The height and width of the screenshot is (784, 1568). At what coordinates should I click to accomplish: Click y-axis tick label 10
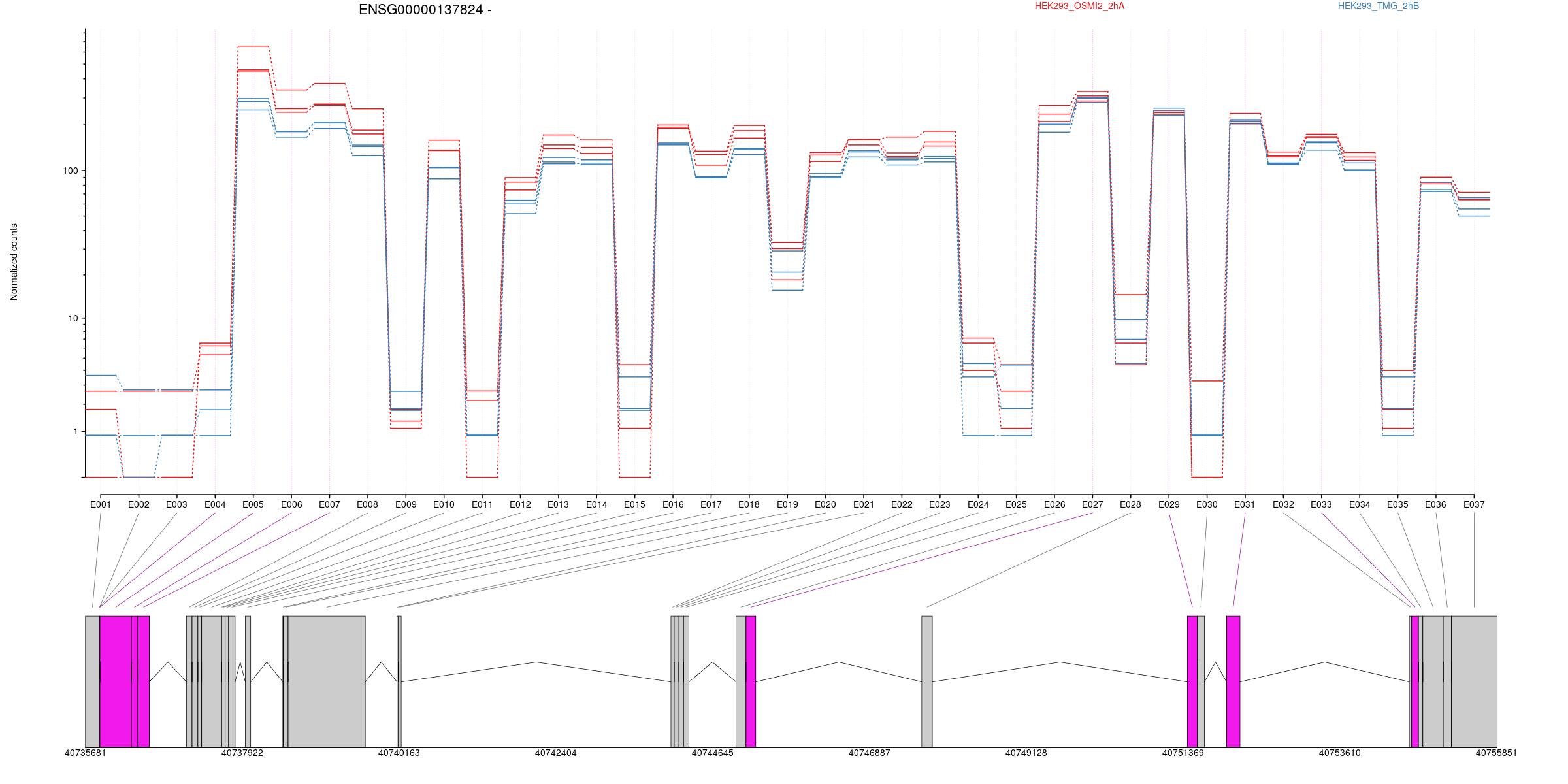(73, 318)
